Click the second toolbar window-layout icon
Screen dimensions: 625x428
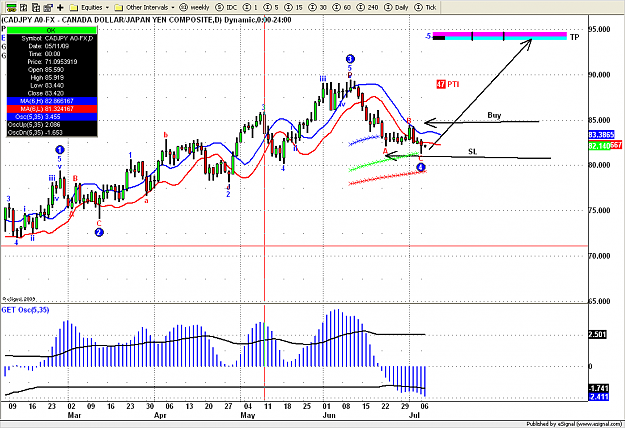coord(24,7)
